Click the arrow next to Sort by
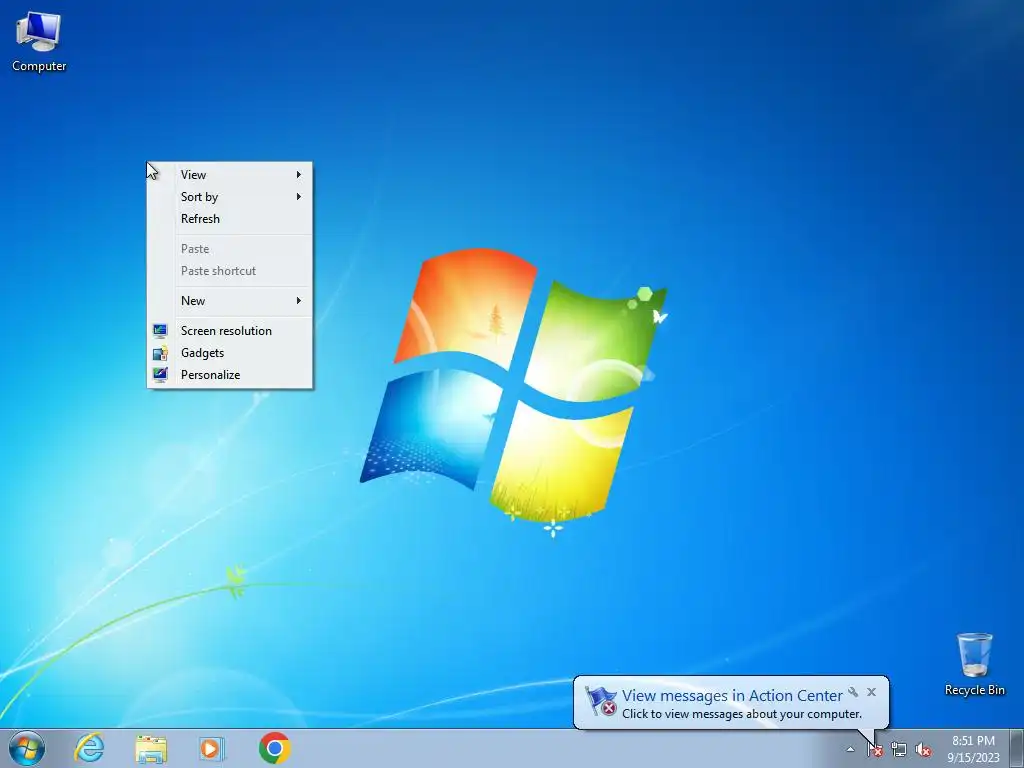The height and width of the screenshot is (768, 1024). (298, 197)
